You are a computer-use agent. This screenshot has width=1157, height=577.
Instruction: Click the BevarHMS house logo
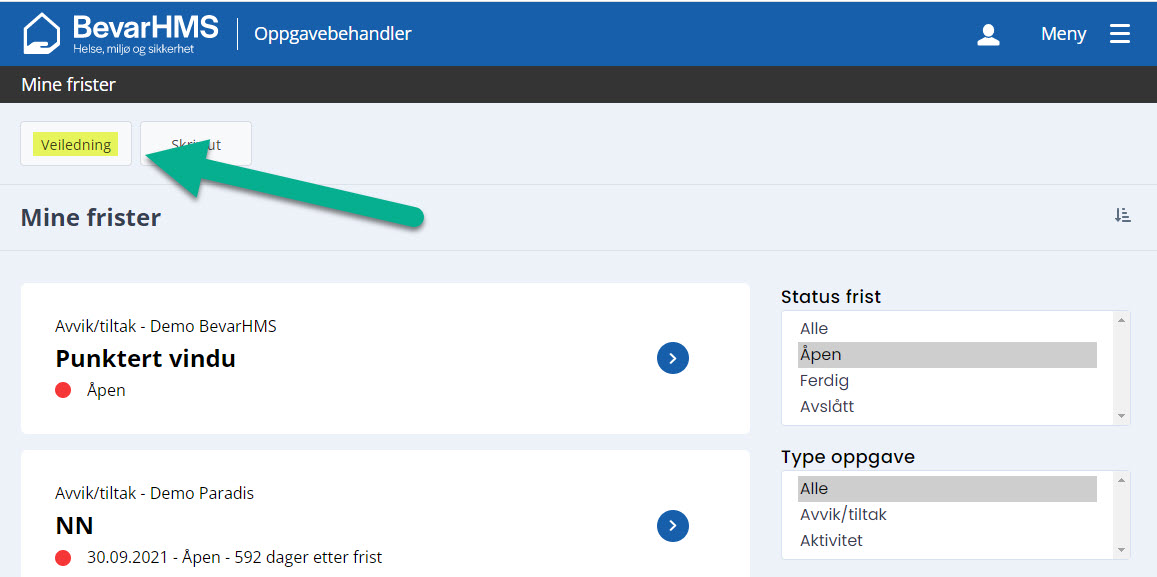click(42, 33)
